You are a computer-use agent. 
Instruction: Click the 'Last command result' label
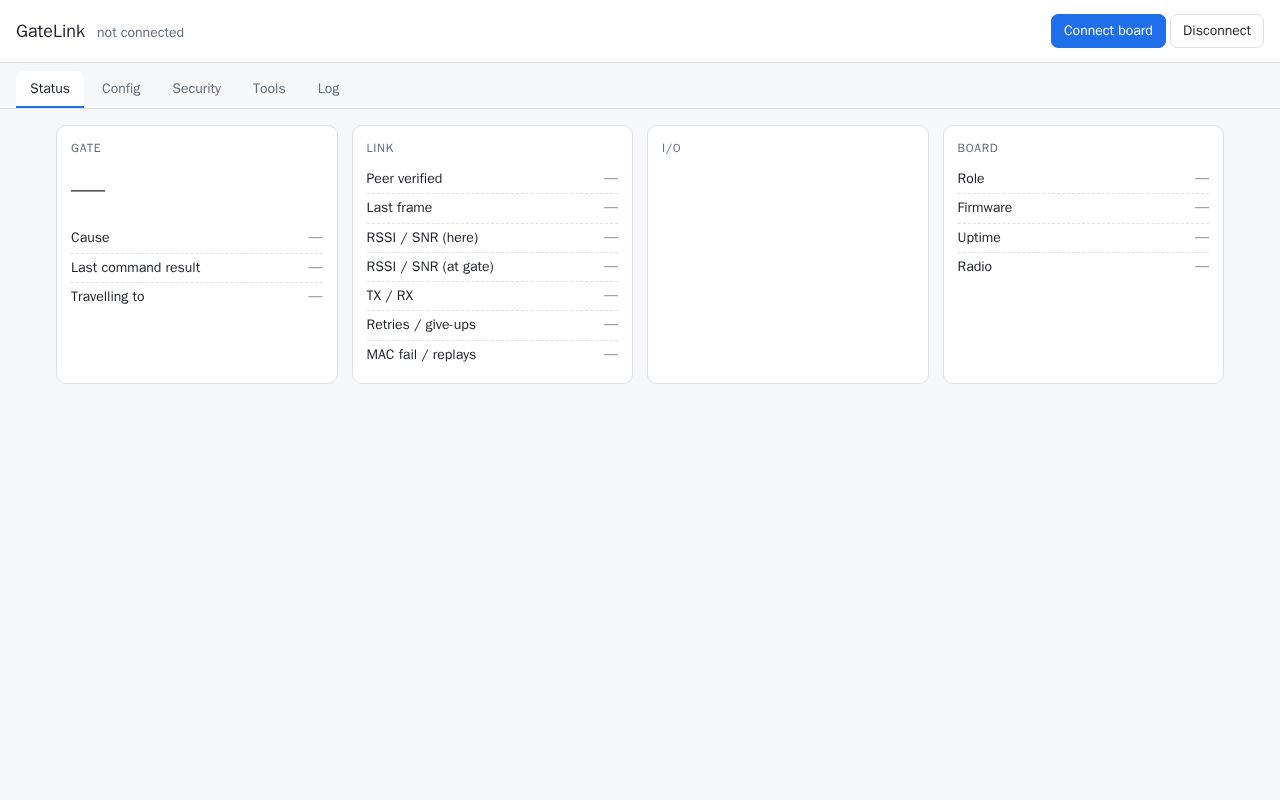click(135, 268)
